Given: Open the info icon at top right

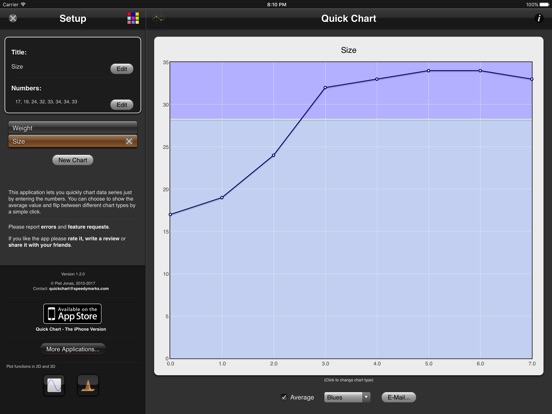Looking at the screenshot, I should (x=539, y=18).
